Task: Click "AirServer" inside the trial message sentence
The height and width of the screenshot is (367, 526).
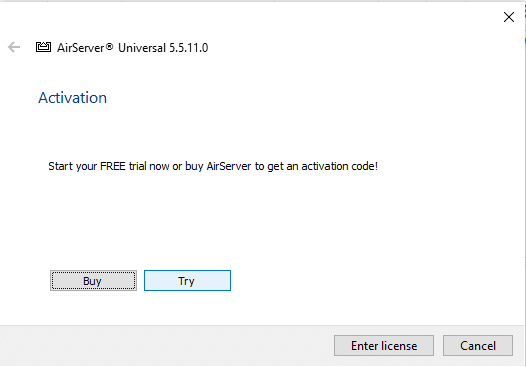Action: pos(229,166)
